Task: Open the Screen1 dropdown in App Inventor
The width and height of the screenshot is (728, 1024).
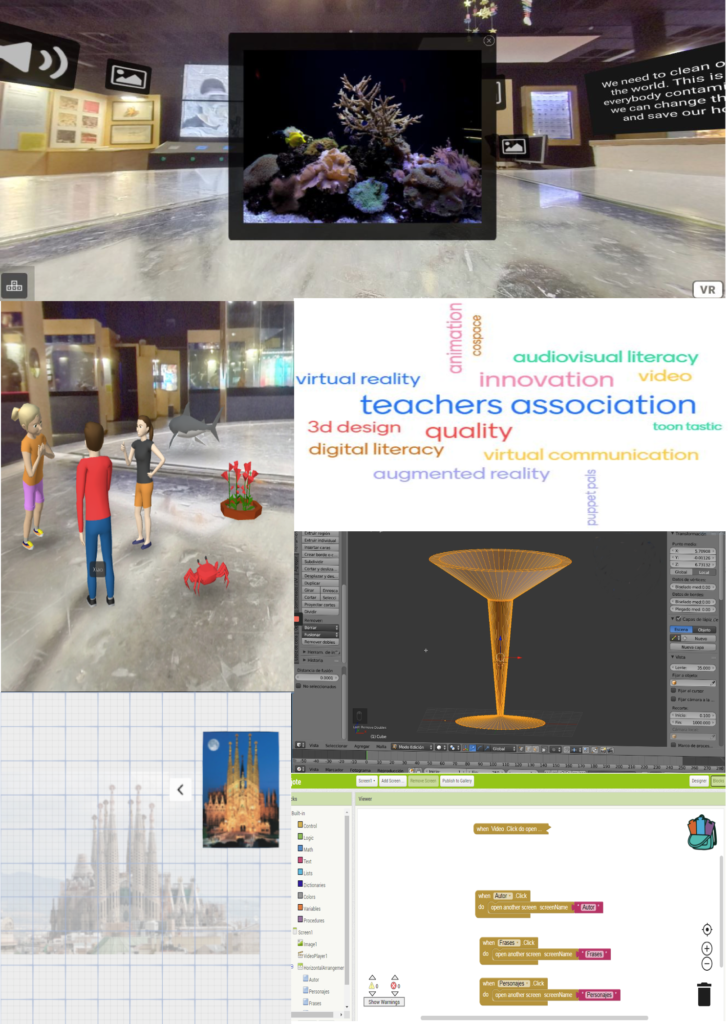Action: [366, 780]
